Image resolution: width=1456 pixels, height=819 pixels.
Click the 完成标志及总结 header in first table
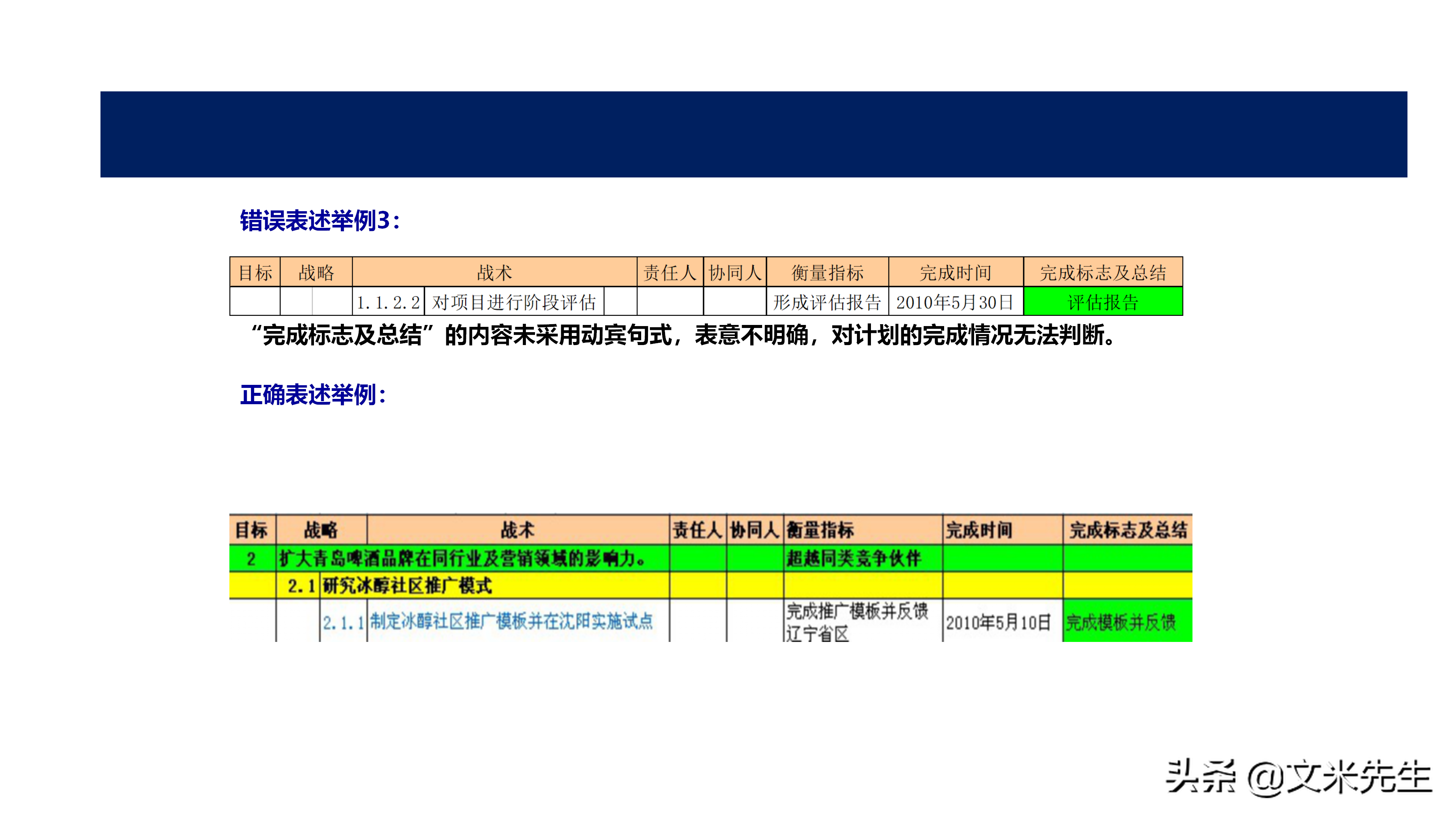(1102, 273)
